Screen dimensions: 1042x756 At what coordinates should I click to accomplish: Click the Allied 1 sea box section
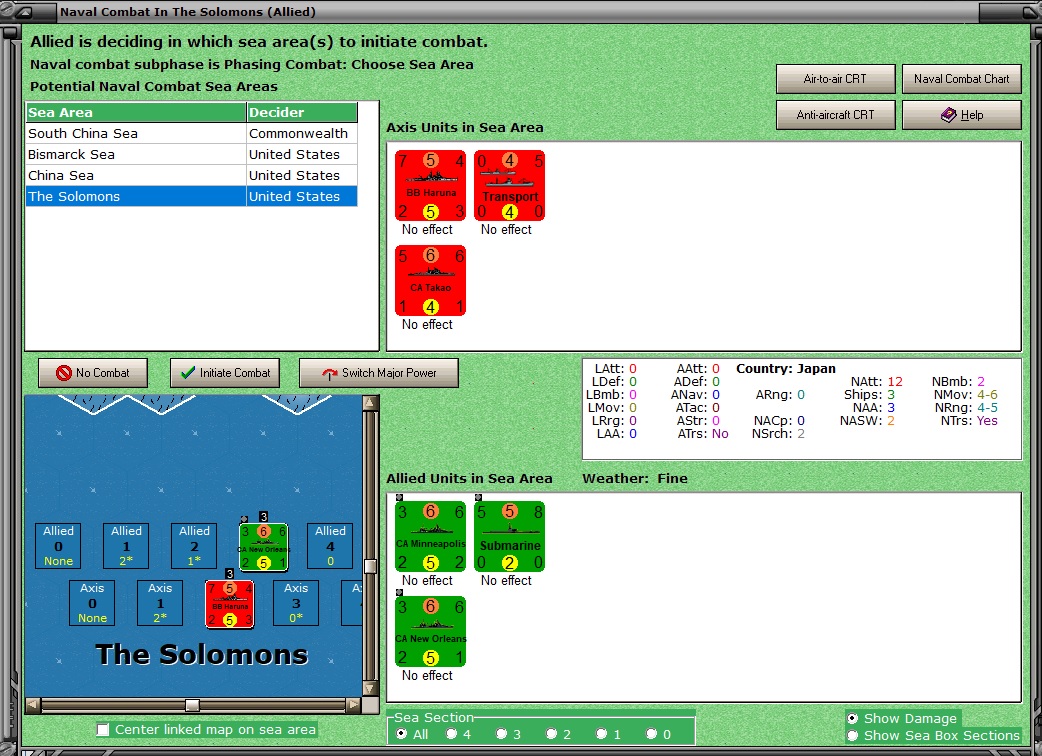[x=126, y=546]
